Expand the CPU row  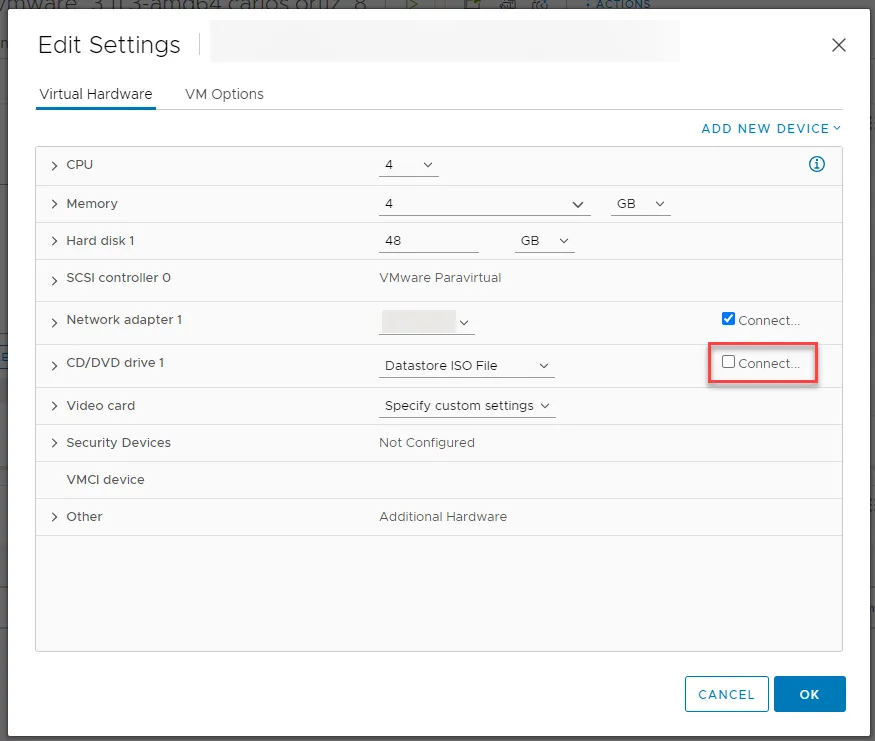coord(54,166)
